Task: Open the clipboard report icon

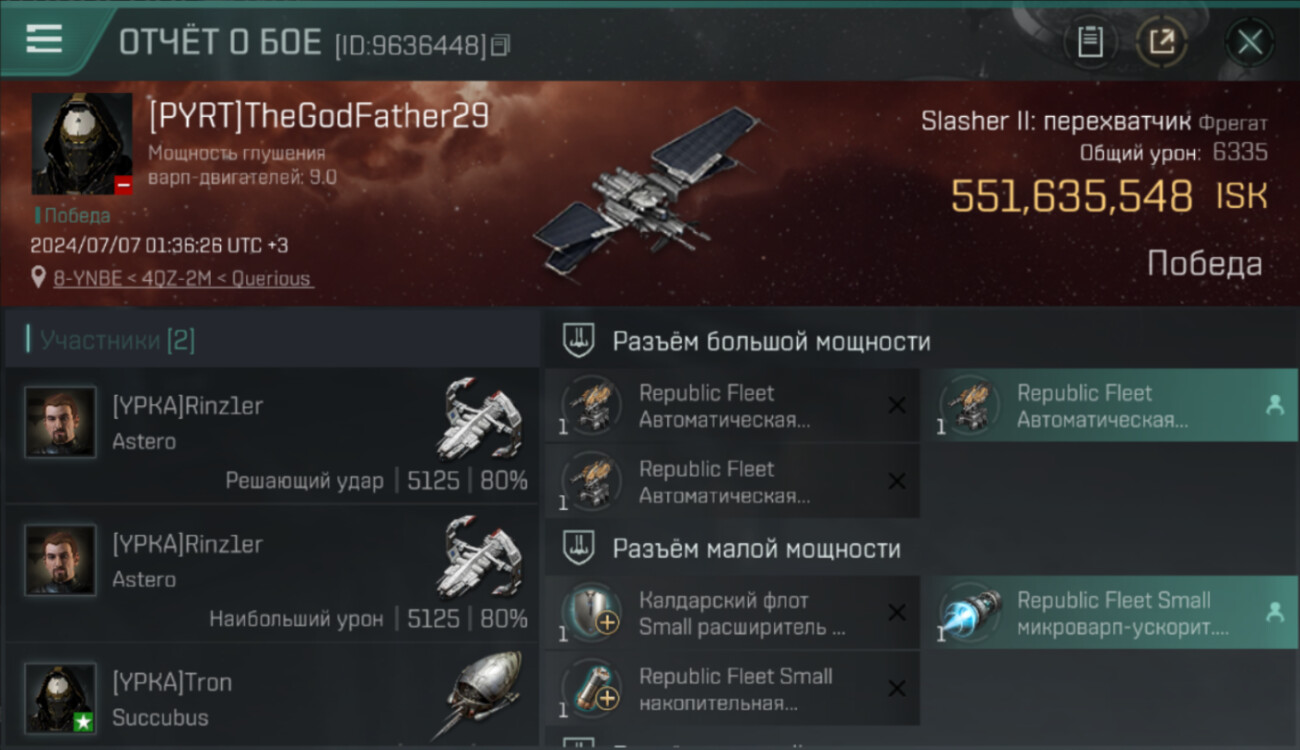Action: coord(1090,42)
